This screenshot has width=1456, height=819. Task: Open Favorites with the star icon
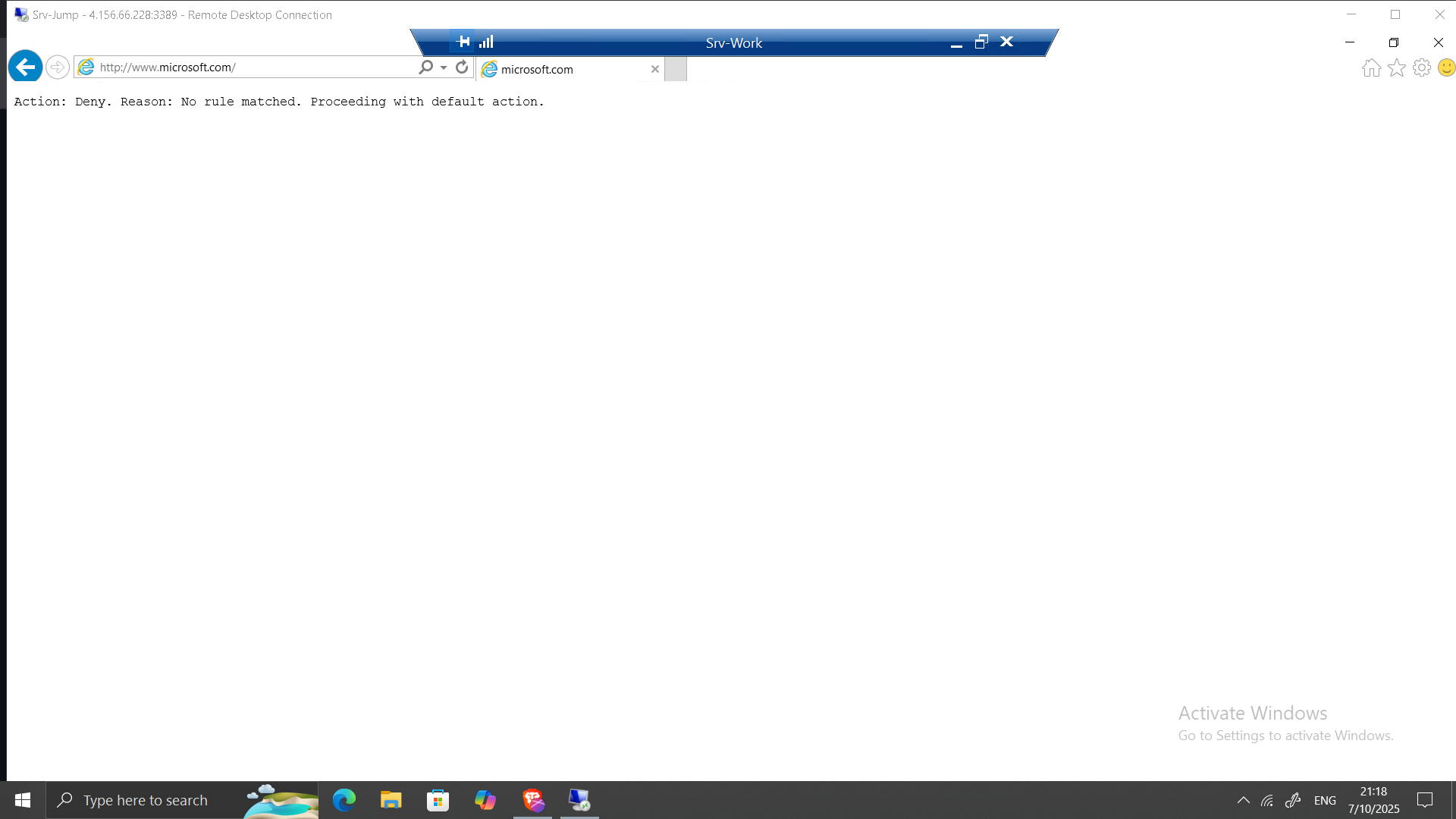coord(1396,68)
